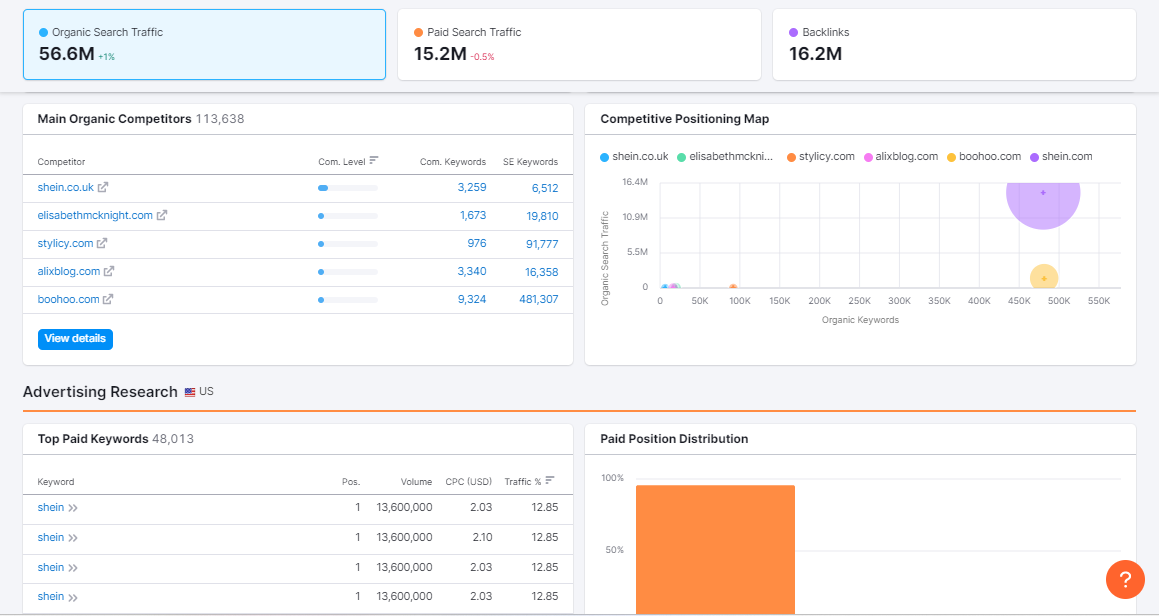Click sort icon beside Traffic % header

[550, 480]
